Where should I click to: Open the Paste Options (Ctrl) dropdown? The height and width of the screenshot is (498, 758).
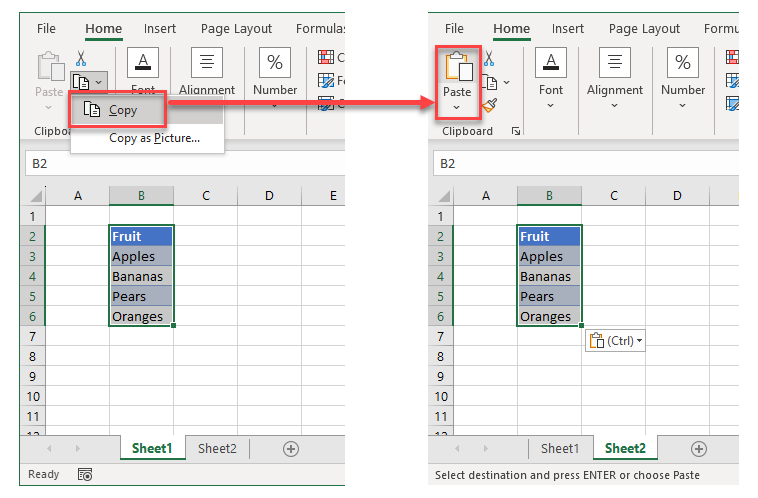click(616, 341)
